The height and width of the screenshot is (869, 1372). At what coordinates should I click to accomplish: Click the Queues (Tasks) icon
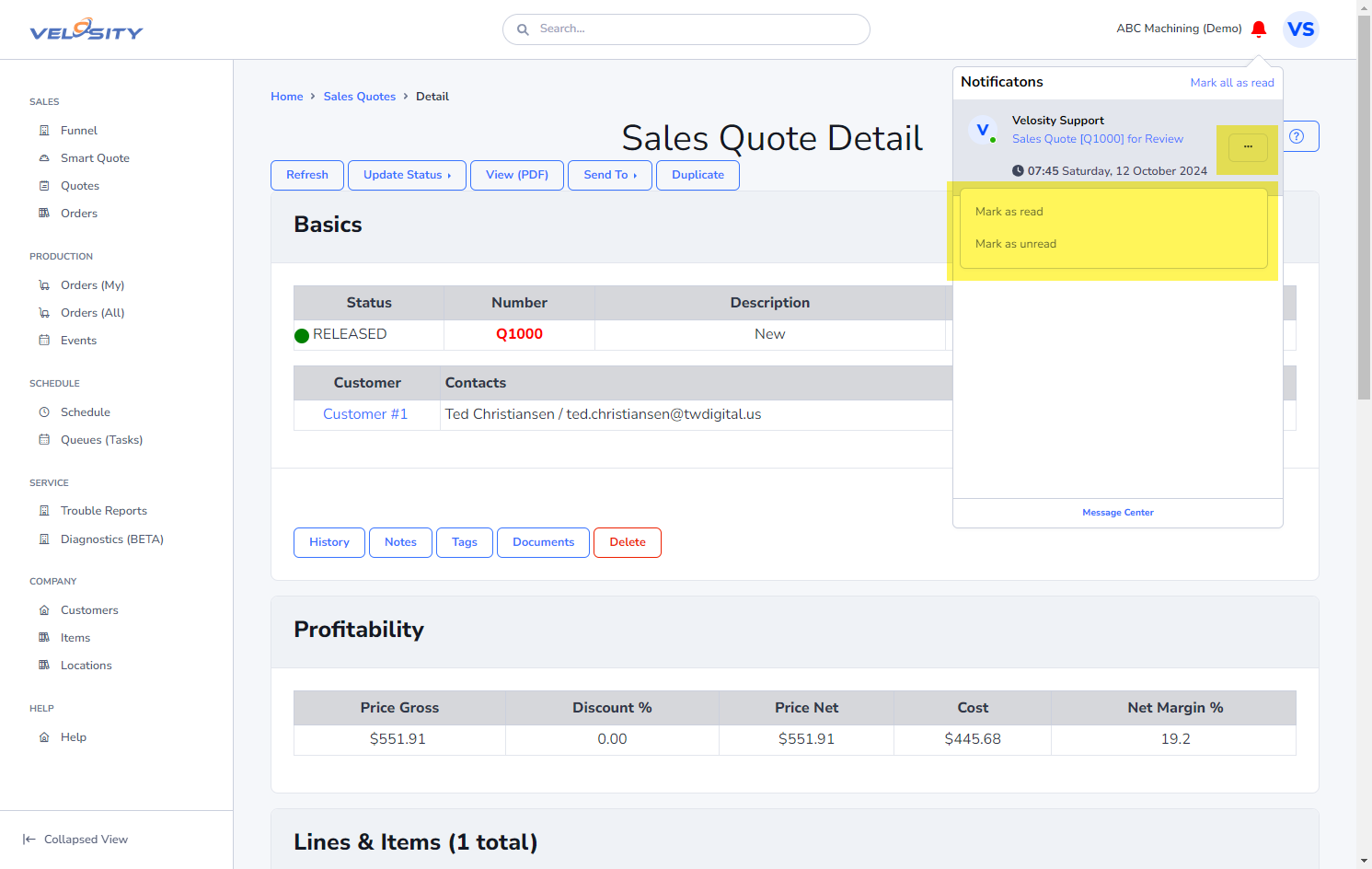(x=44, y=440)
